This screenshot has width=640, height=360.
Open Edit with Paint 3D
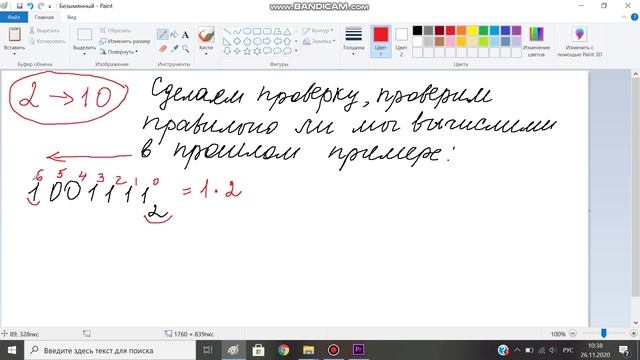pyautogui.click(x=579, y=42)
